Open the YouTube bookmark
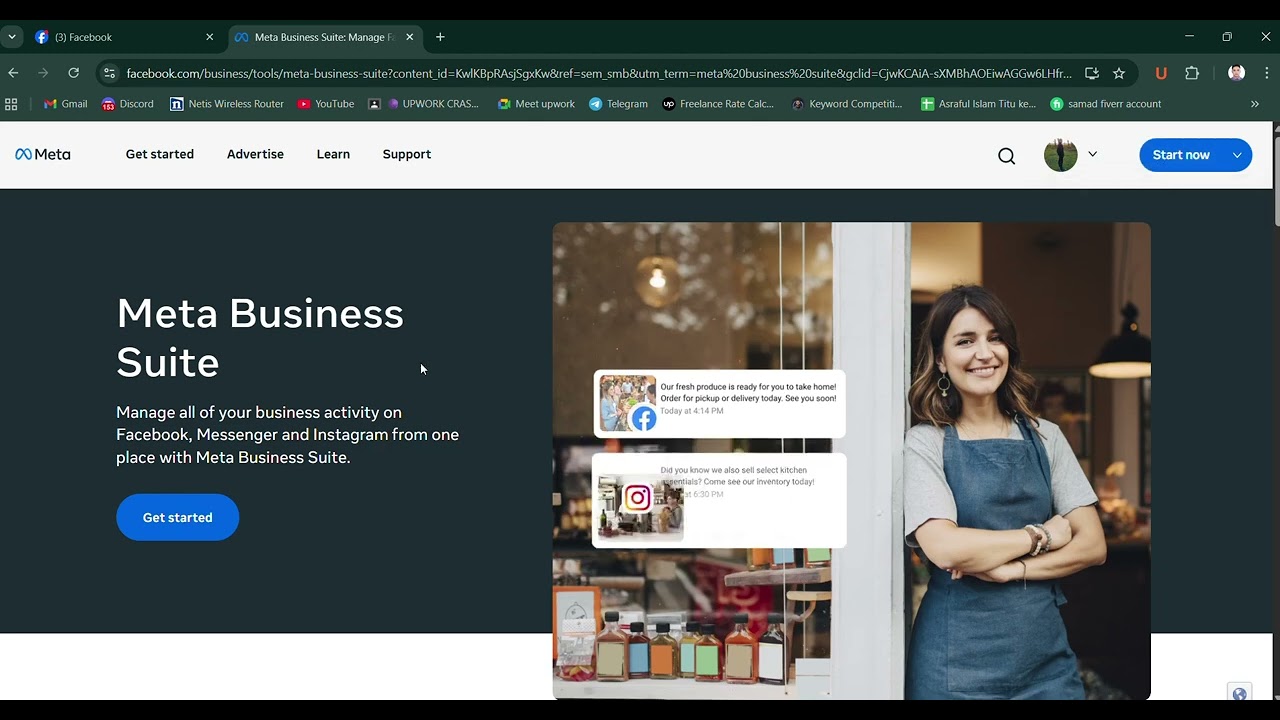Screen dimensions: 1280x720 click(326, 104)
